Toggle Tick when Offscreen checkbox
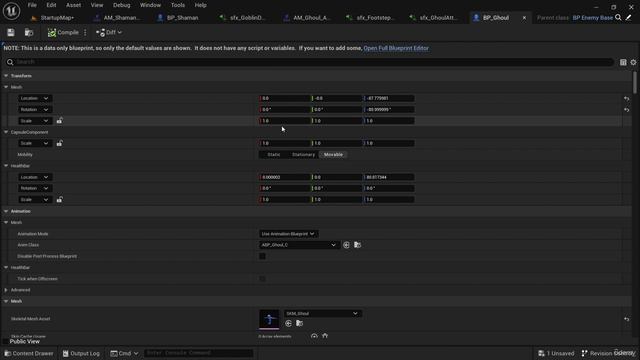The image size is (640, 360). click(x=262, y=279)
